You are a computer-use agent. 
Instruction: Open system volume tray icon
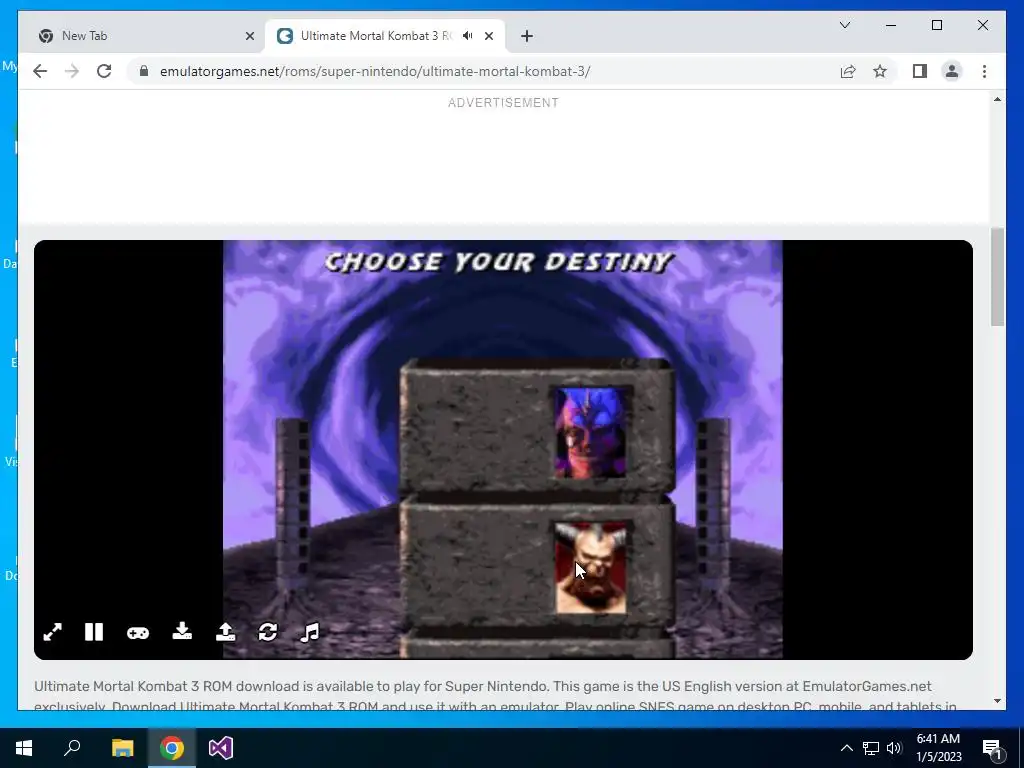[894, 748]
